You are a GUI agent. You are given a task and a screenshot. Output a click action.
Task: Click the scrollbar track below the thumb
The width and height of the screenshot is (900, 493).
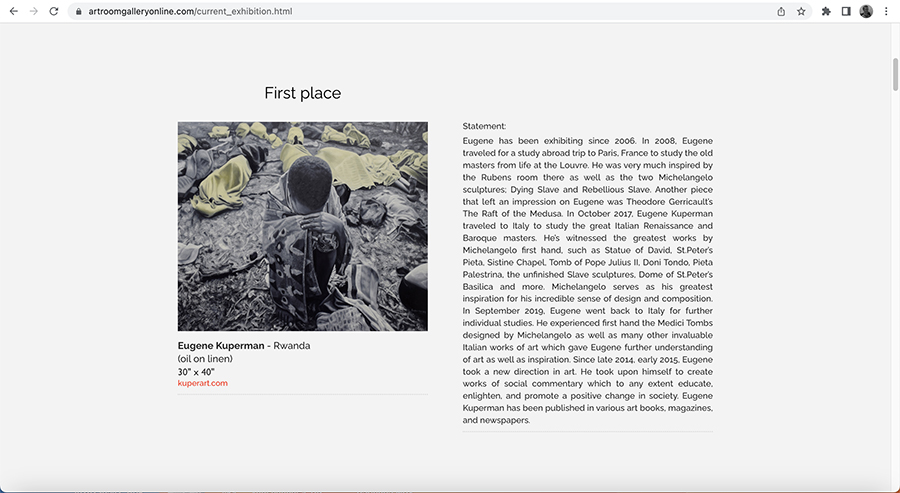coord(895,287)
